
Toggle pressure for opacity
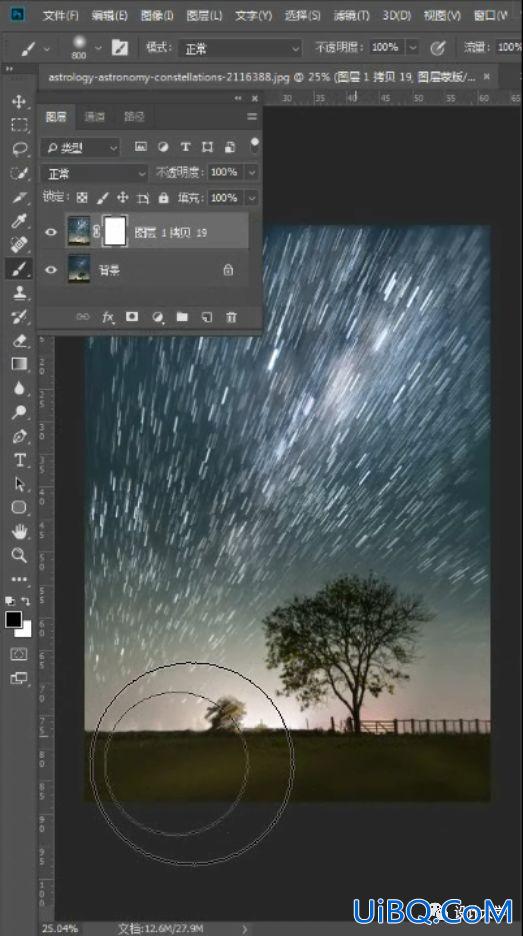438,48
